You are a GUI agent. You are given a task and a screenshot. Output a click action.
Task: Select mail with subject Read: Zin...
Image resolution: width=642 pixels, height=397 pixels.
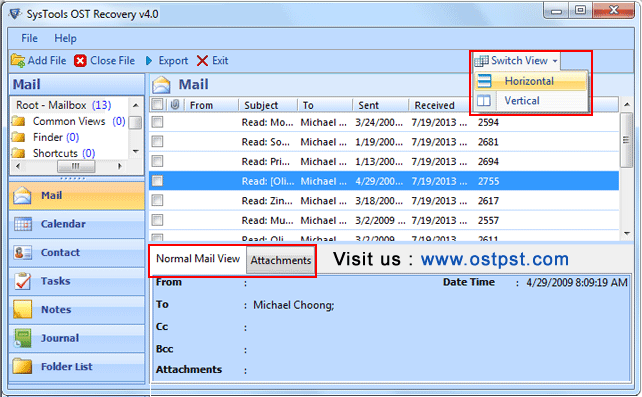tap(384, 201)
